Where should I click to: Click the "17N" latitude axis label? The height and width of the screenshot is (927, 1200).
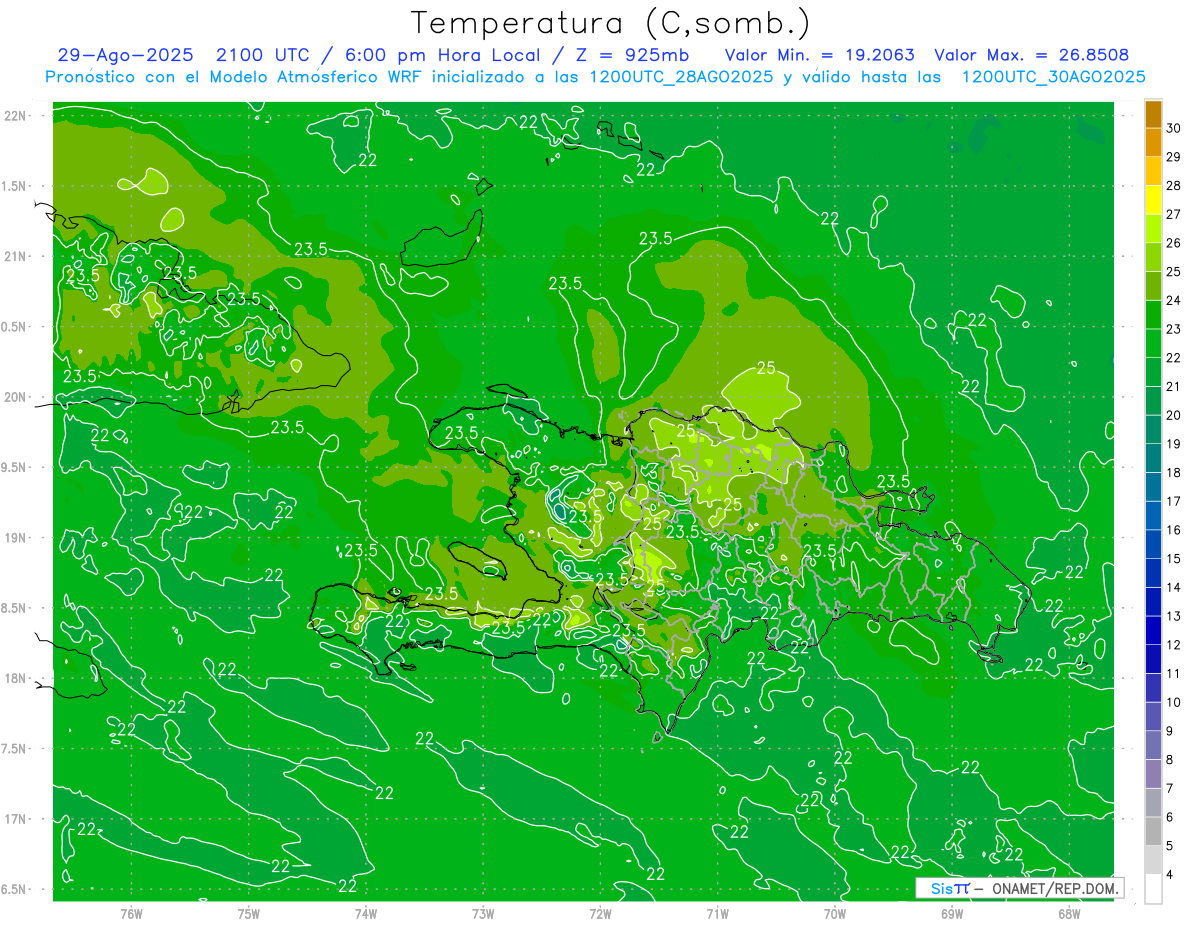click(14, 819)
